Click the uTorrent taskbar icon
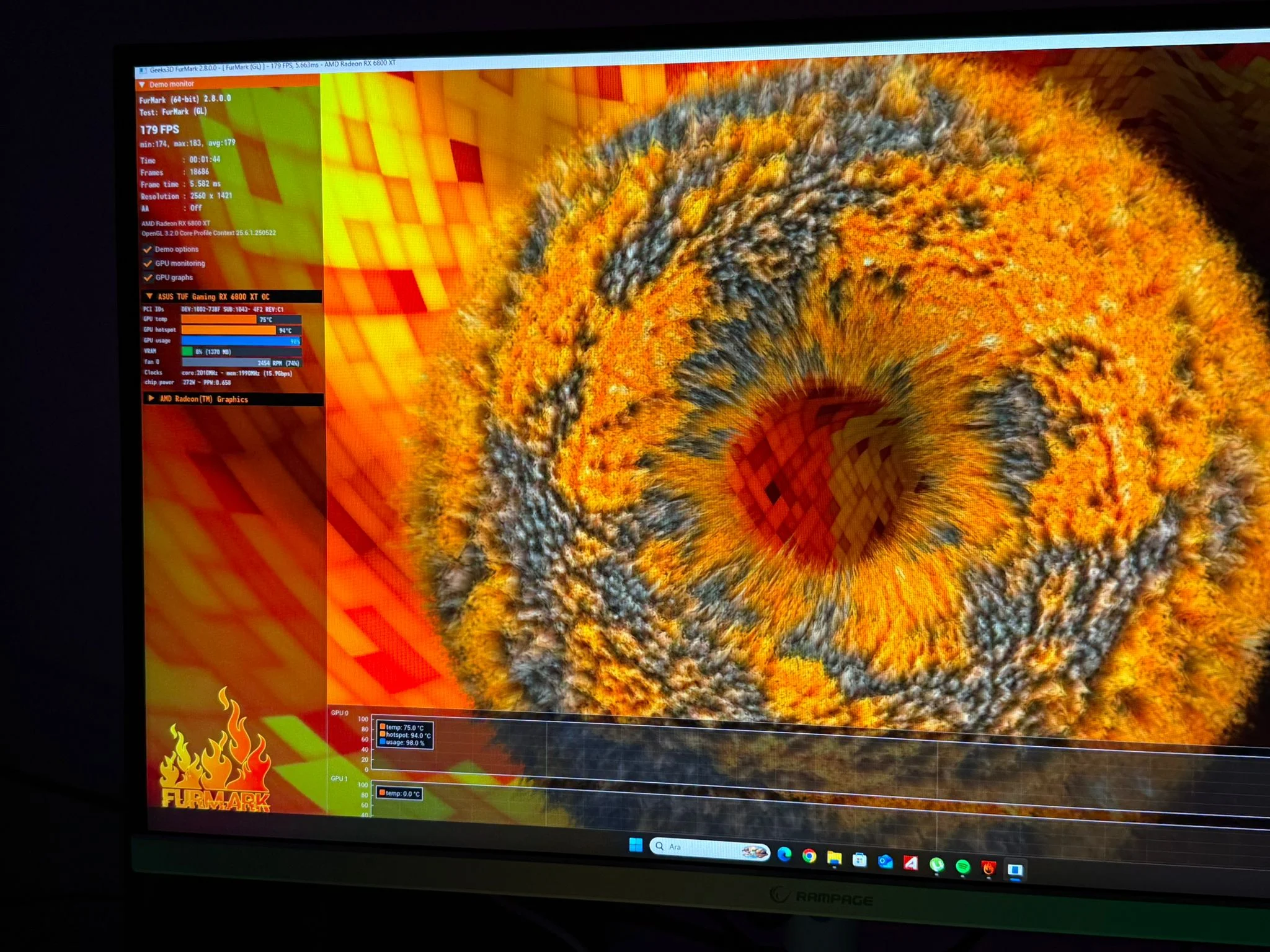This screenshot has width=1270, height=952. pos(936,864)
